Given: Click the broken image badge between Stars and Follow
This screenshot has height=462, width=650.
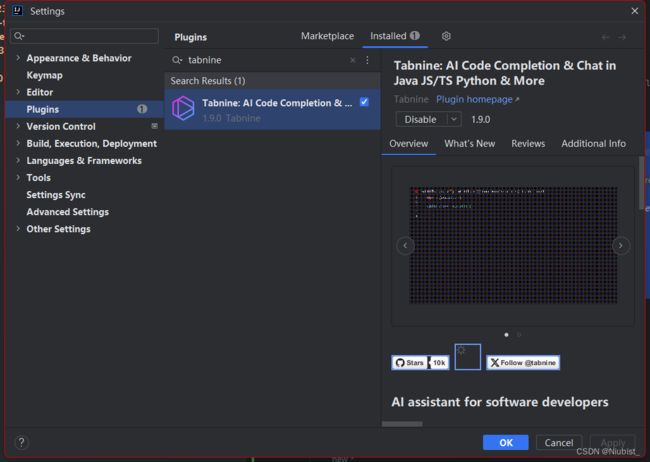Looking at the screenshot, I should click(468, 357).
